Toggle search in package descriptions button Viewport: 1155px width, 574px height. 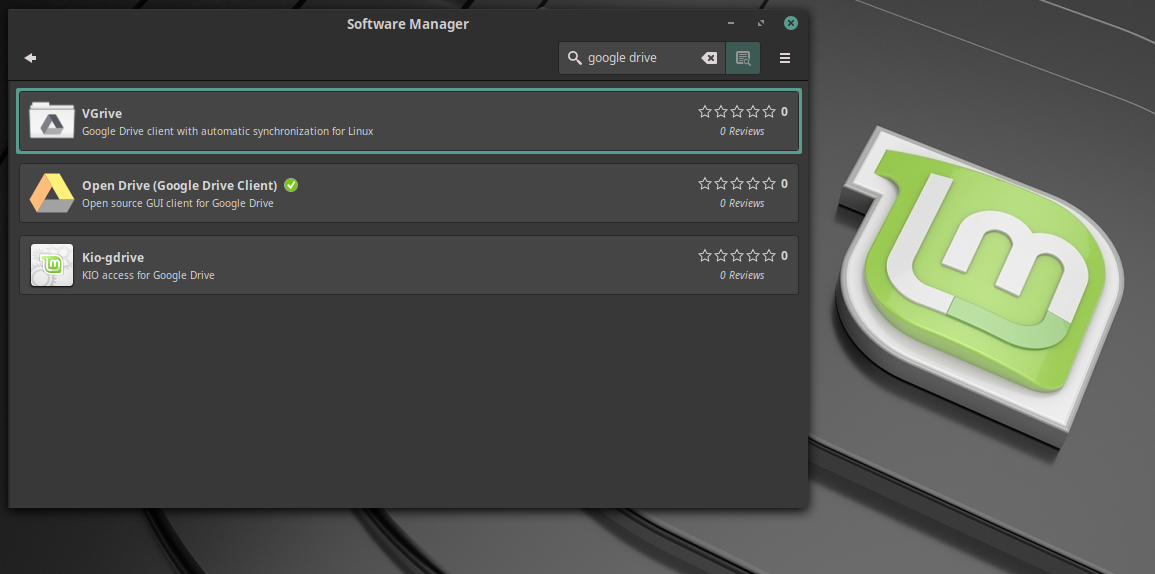[x=742, y=58]
